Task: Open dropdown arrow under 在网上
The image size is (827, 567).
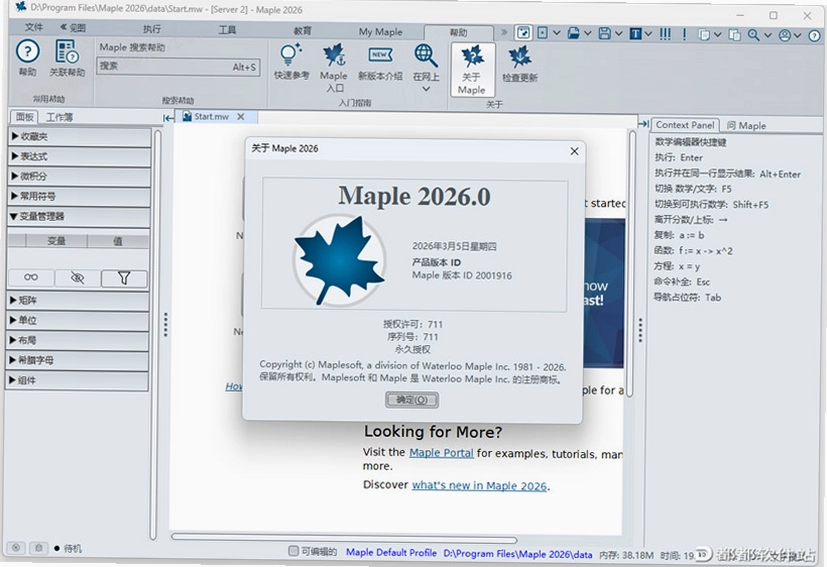Action: coord(426,89)
